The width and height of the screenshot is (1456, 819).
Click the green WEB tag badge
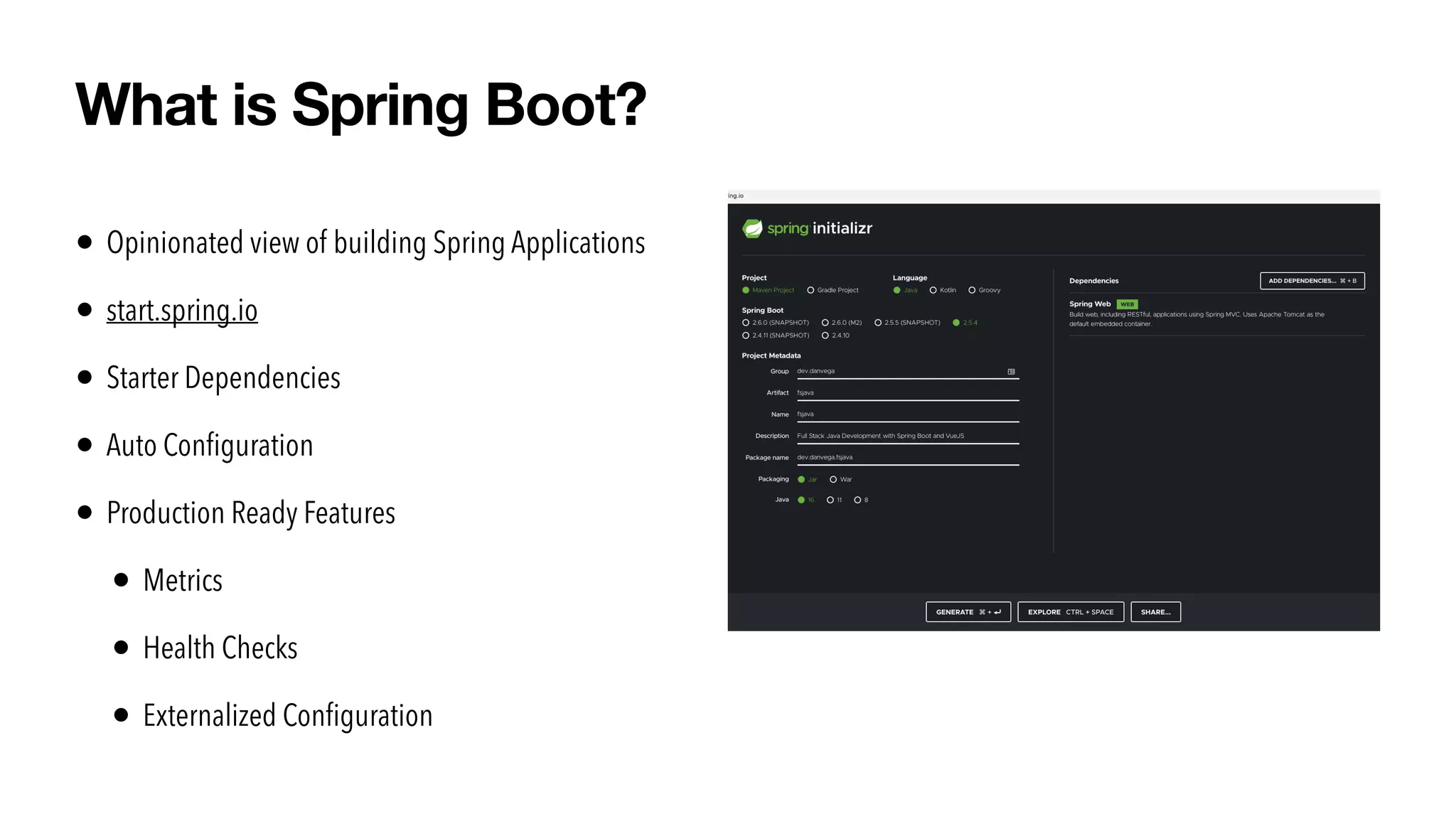[1127, 304]
